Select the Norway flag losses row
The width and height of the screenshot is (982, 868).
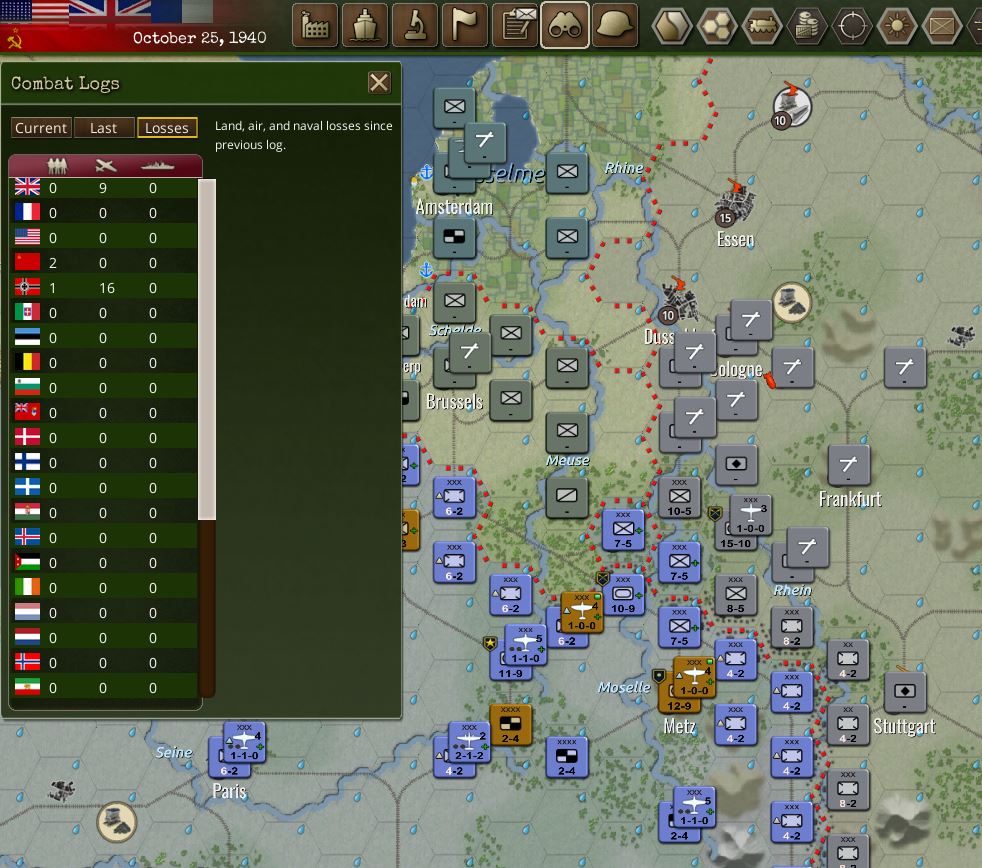pyautogui.click(x=103, y=663)
